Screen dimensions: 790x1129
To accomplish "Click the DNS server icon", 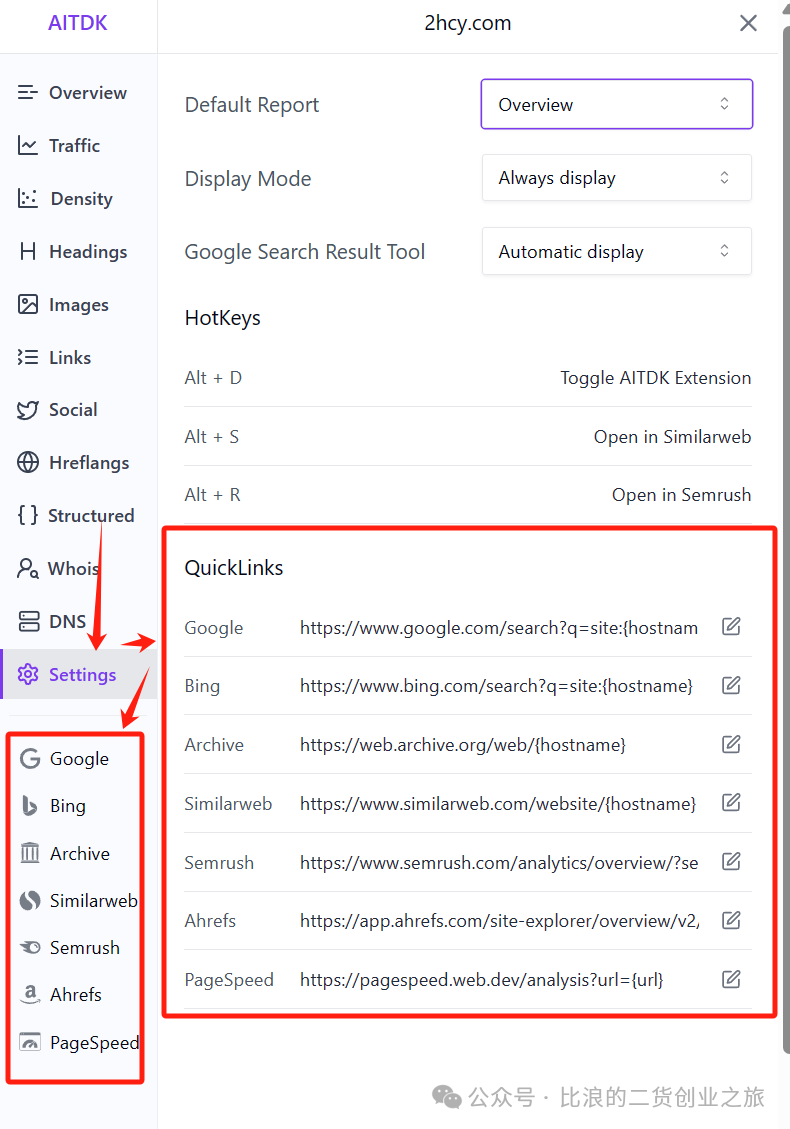I will tap(29, 621).
